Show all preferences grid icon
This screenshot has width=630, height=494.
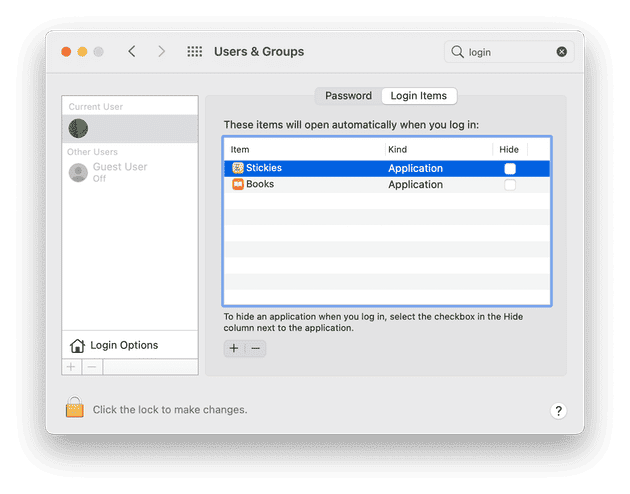point(195,51)
